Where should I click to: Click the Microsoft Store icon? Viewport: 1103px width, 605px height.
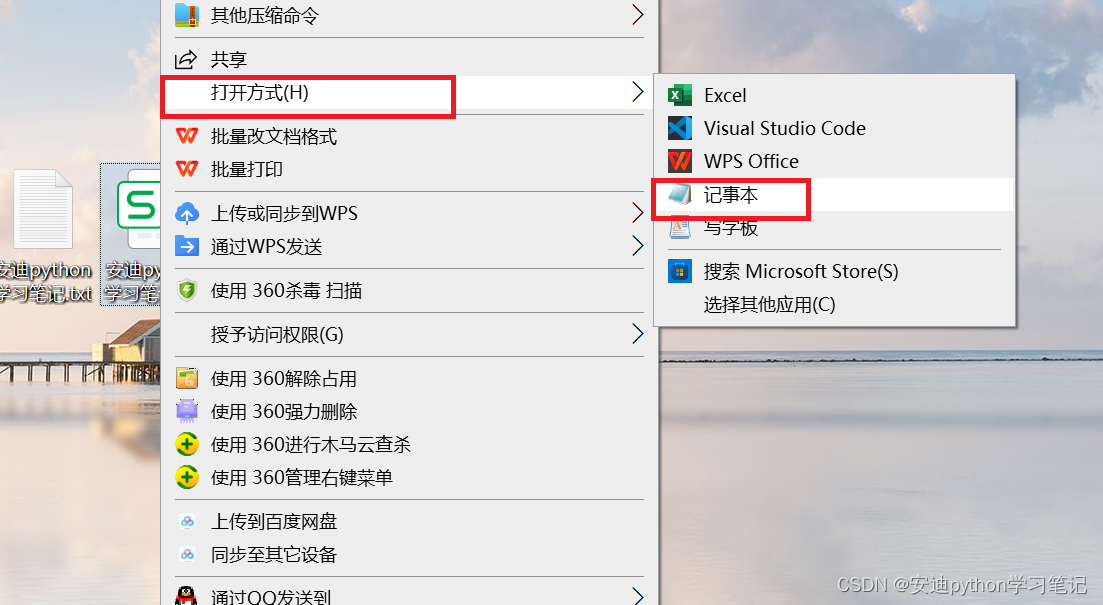point(680,271)
